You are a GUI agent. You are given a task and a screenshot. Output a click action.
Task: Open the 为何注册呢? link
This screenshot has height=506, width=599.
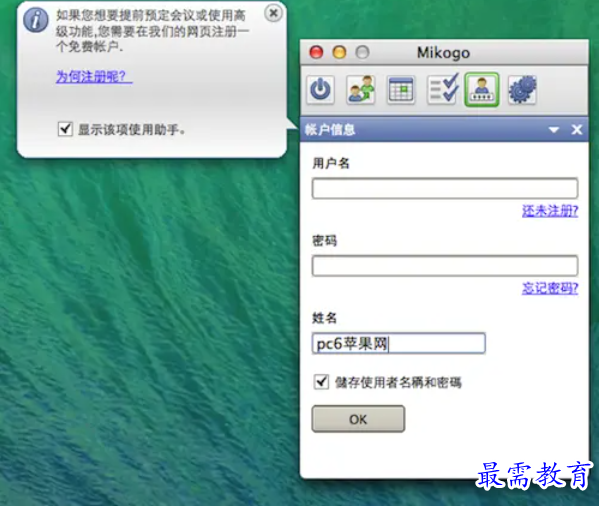coord(94,77)
